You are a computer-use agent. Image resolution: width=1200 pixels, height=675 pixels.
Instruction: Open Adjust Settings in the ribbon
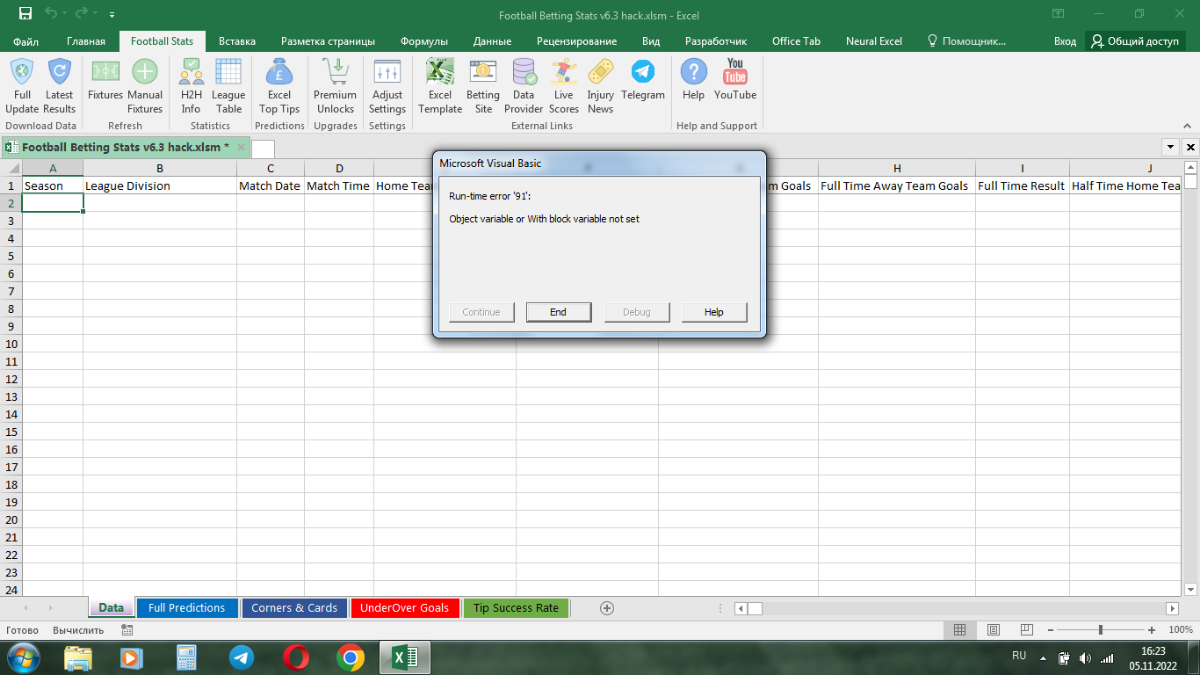pyautogui.click(x=387, y=87)
